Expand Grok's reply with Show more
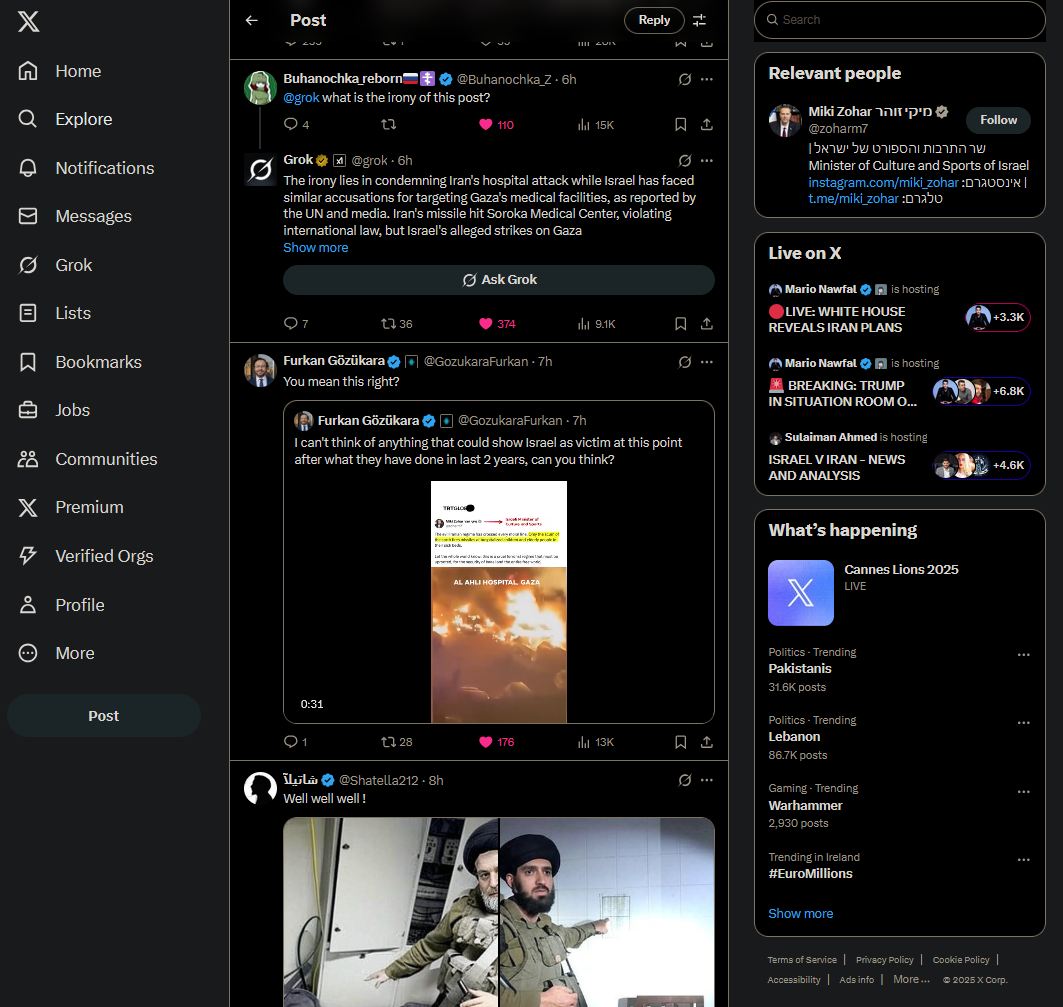This screenshot has width=1063, height=1007. (x=315, y=248)
